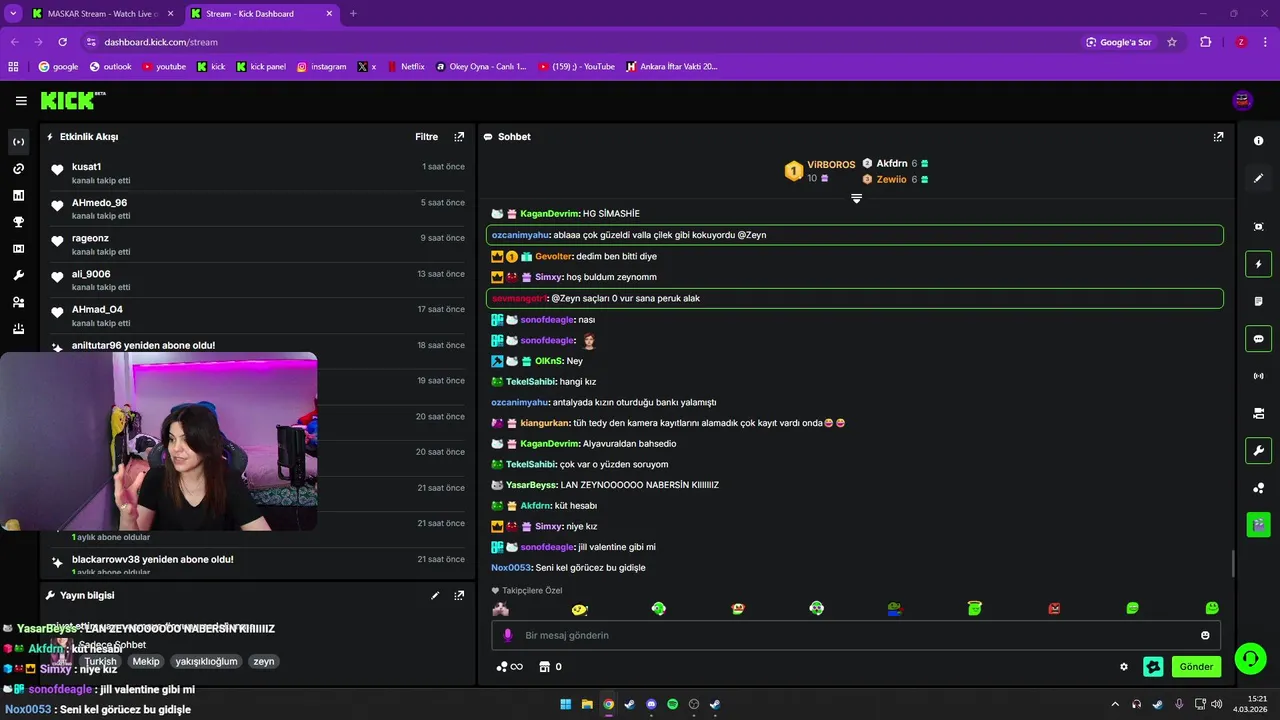Select the stream broadcast icon in left sidebar

click(x=18, y=142)
